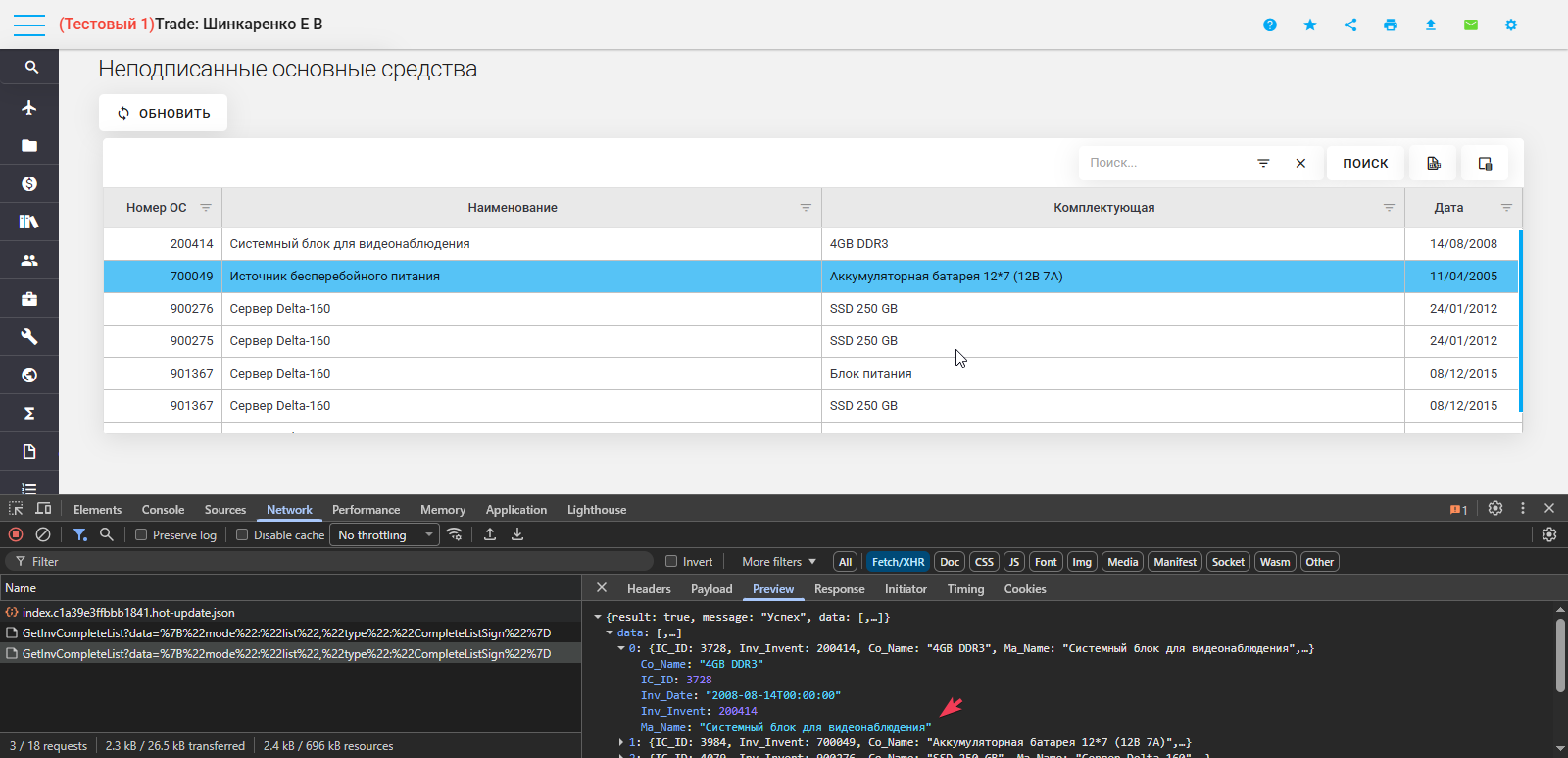Toggle the Disable cache checkbox
The image size is (1568, 758).
point(242,534)
